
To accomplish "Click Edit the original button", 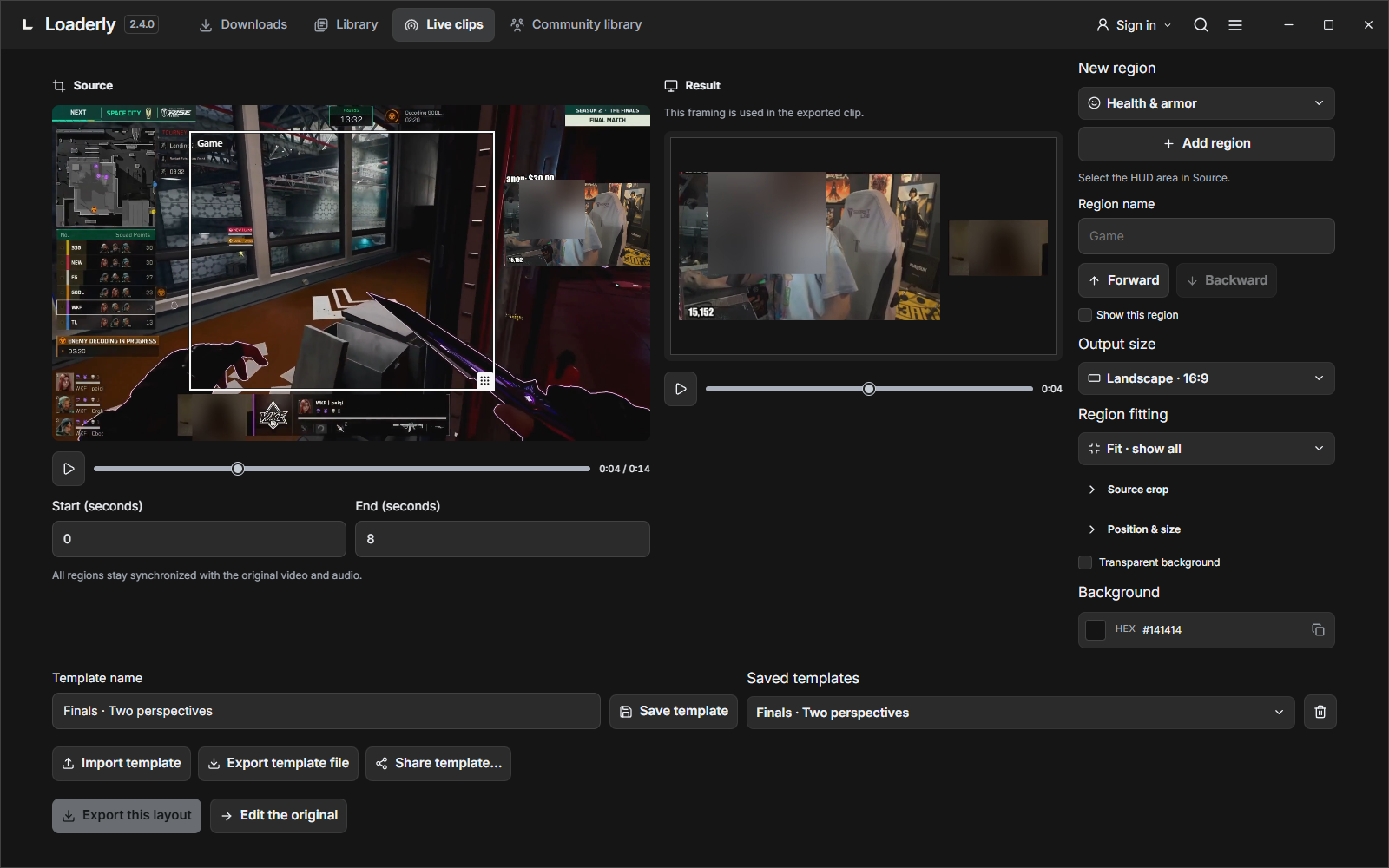I will (x=279, y=815).
